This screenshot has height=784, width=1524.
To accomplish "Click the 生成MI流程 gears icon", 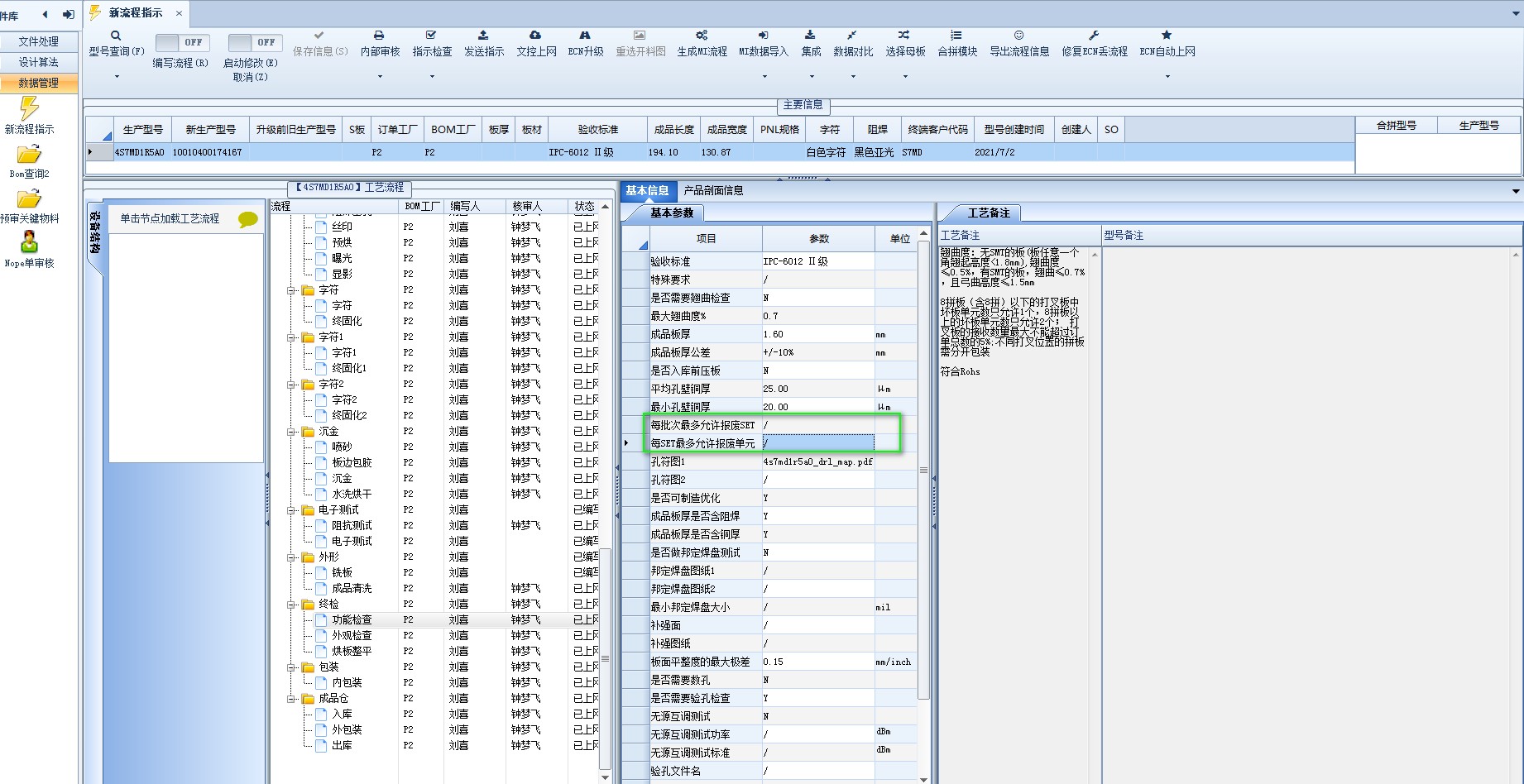I will (x=702, y=36).
